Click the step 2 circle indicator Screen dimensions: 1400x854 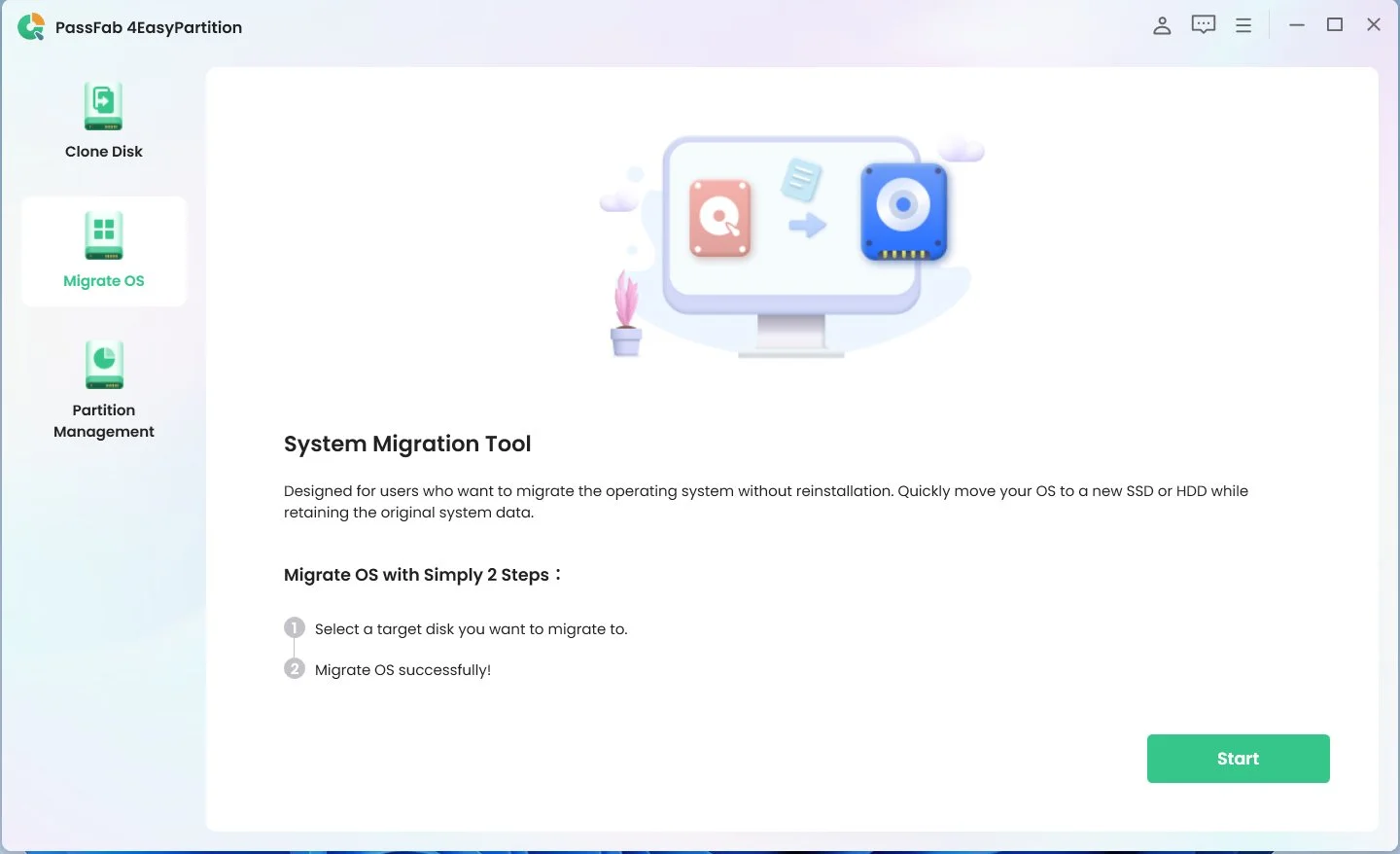point(294,669)
